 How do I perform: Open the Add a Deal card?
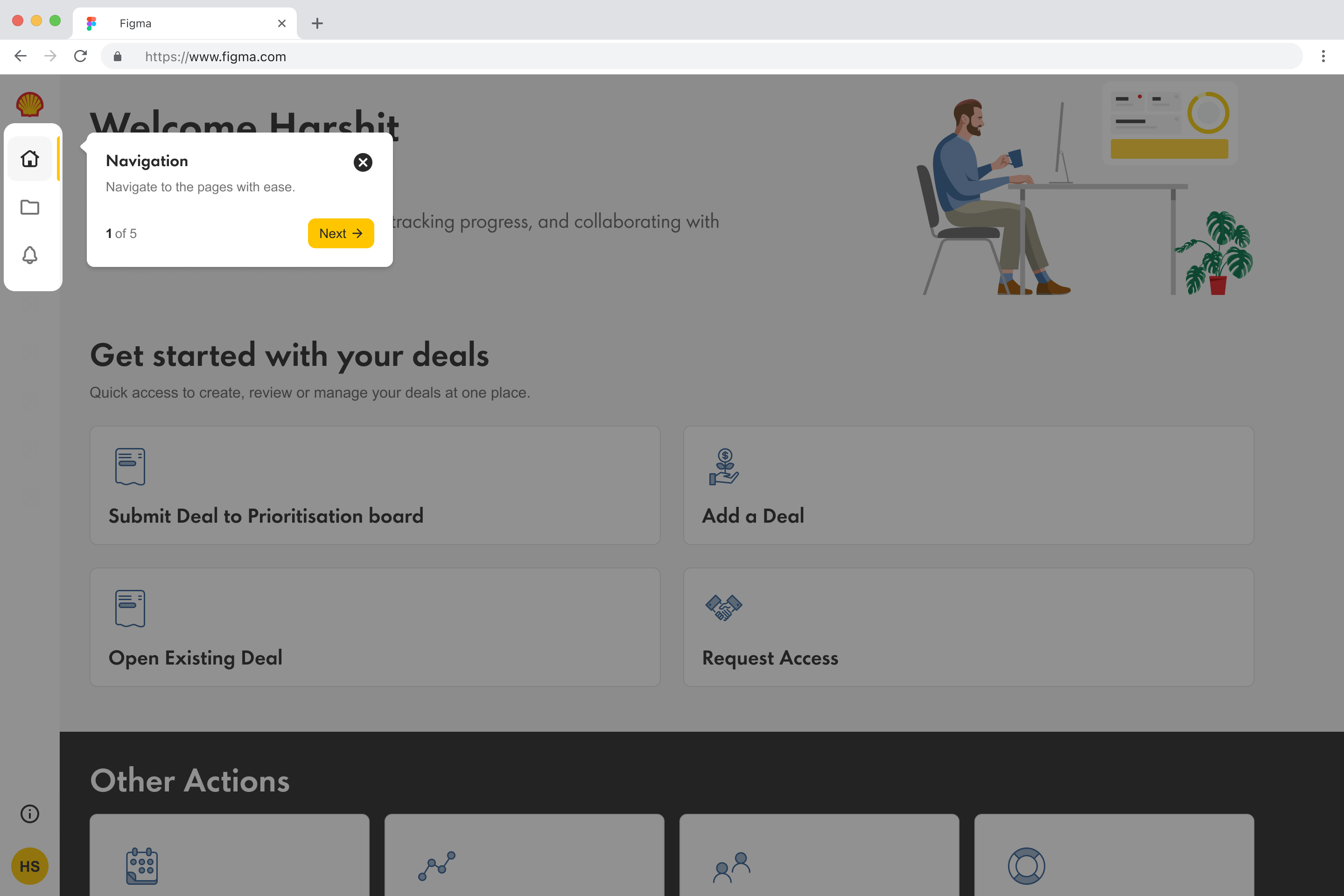point(969,485)
